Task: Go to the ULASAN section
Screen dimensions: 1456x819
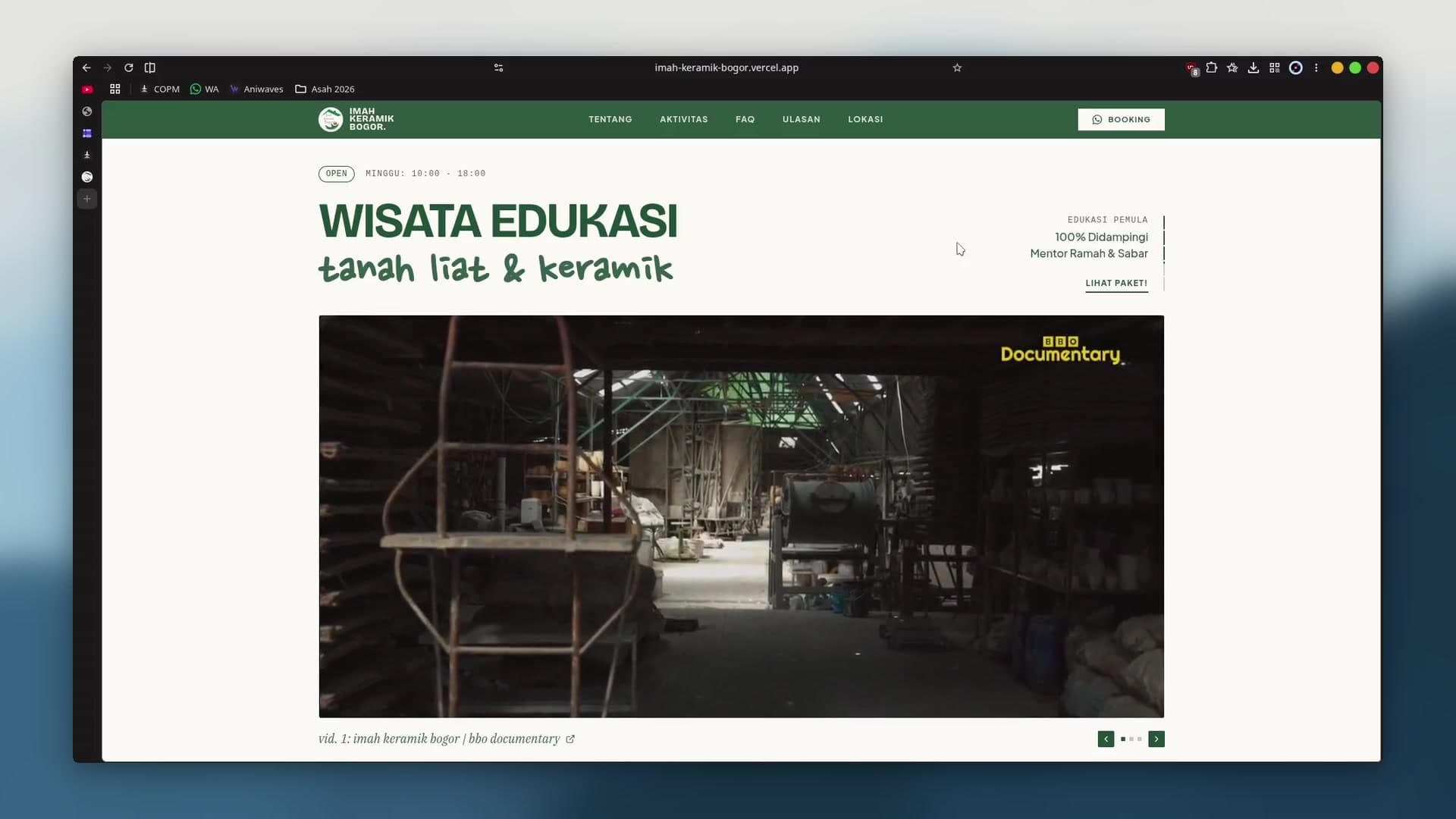Action: click(802, 119)
